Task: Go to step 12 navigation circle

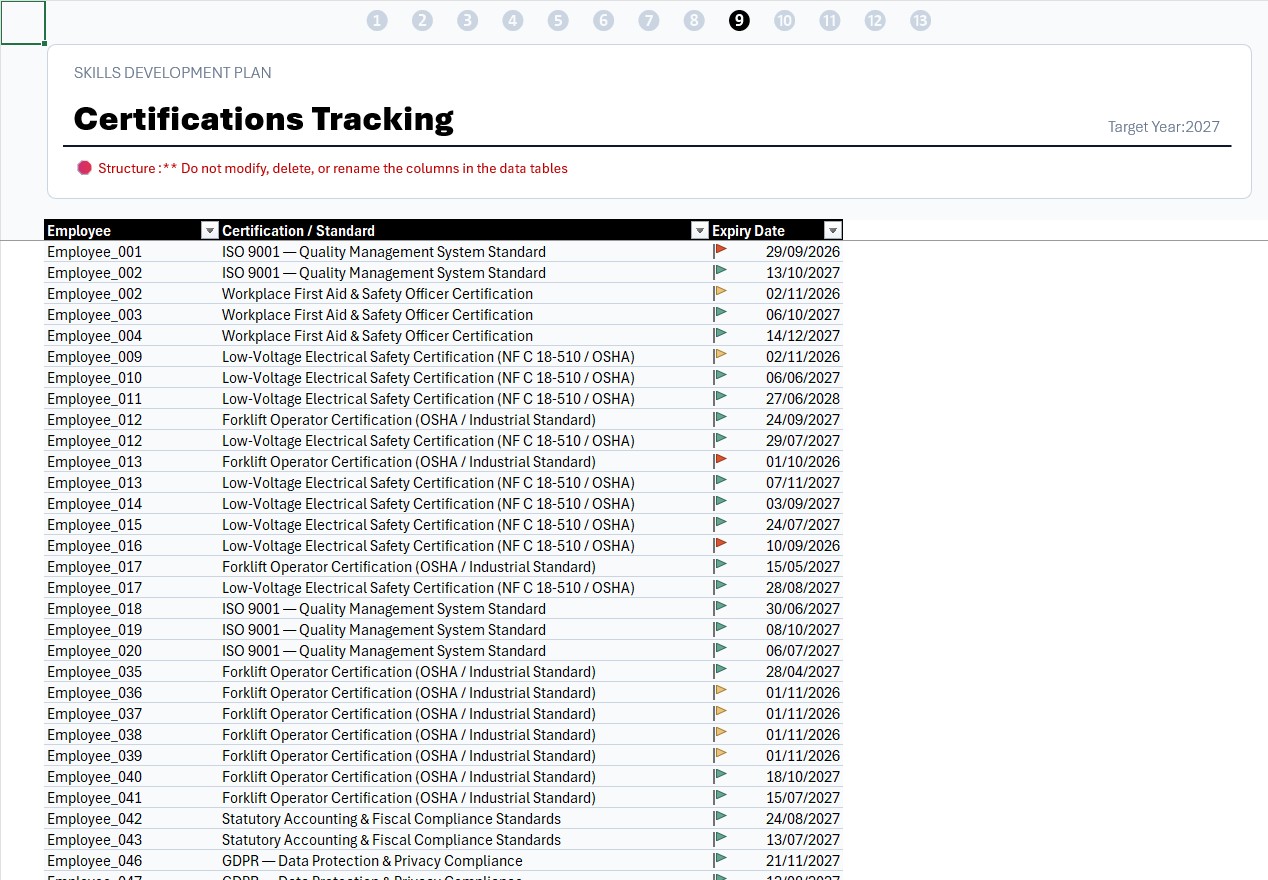Action: click(x=875, y=20)
